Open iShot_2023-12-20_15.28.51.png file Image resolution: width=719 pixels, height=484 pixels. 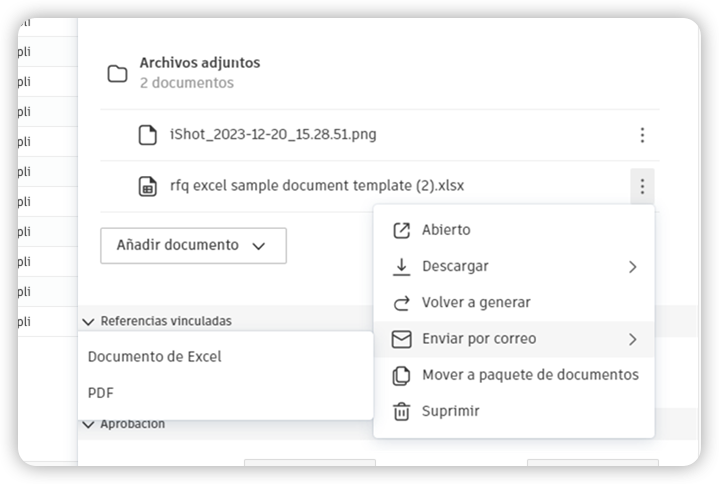pos(273,134)
